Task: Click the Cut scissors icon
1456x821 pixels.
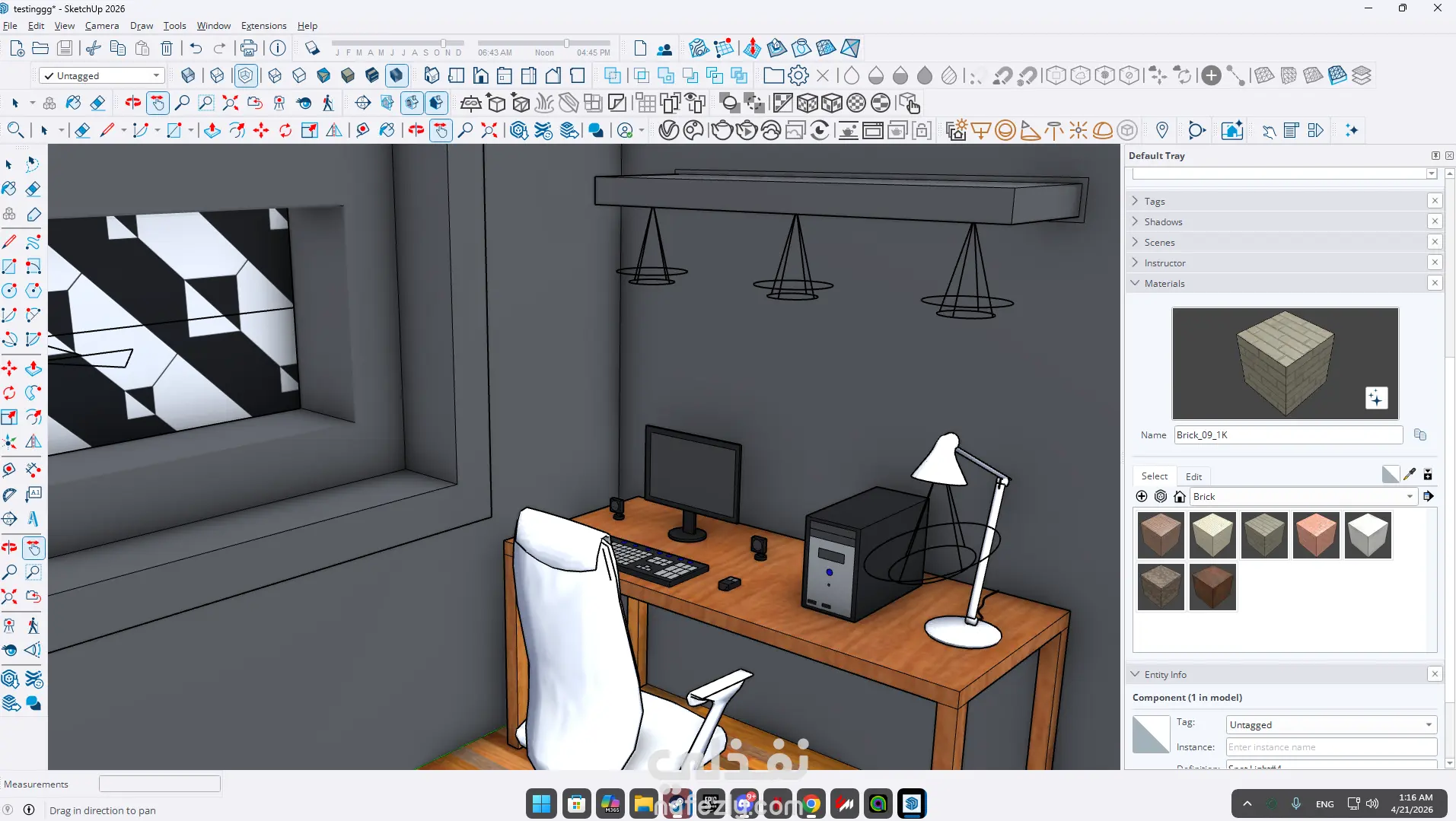Action: coord(94,49)
